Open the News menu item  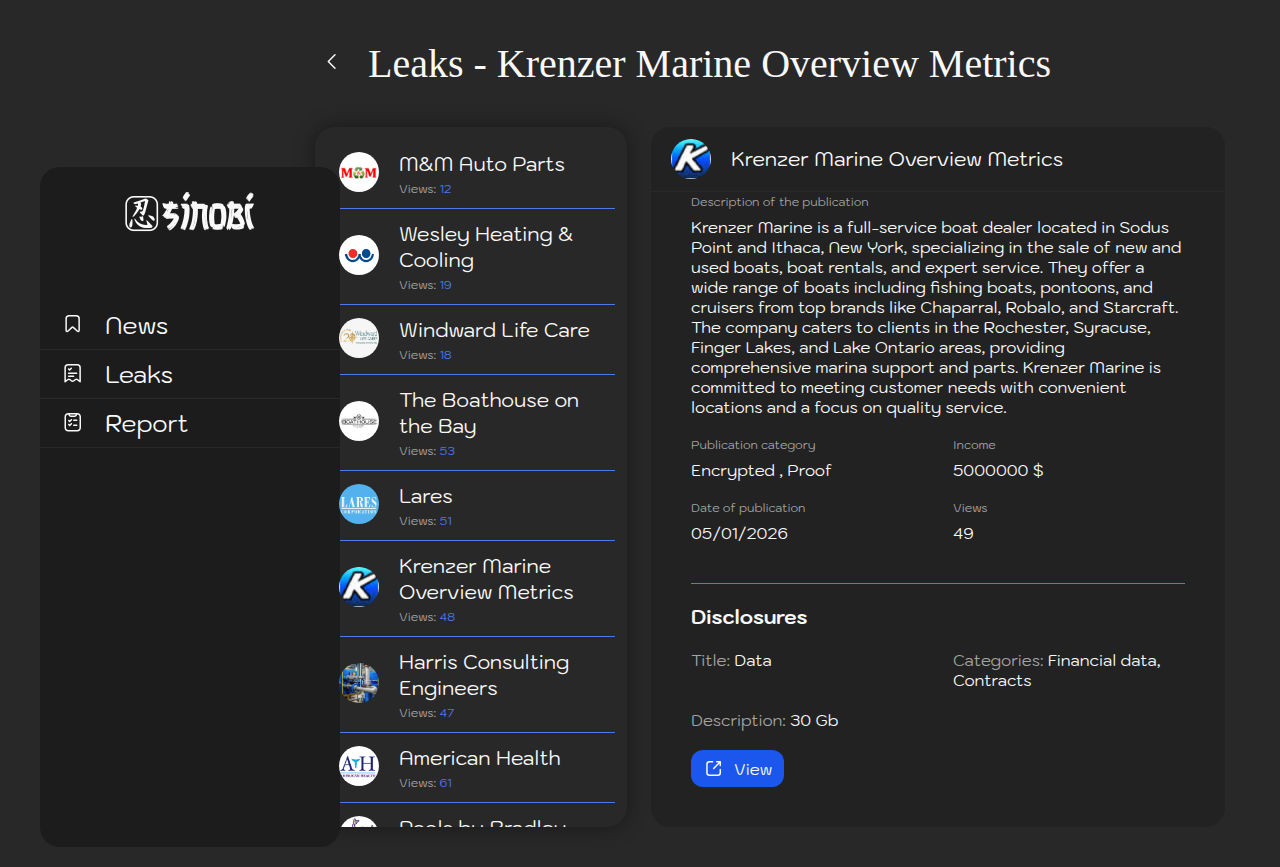tap(136, 326)
